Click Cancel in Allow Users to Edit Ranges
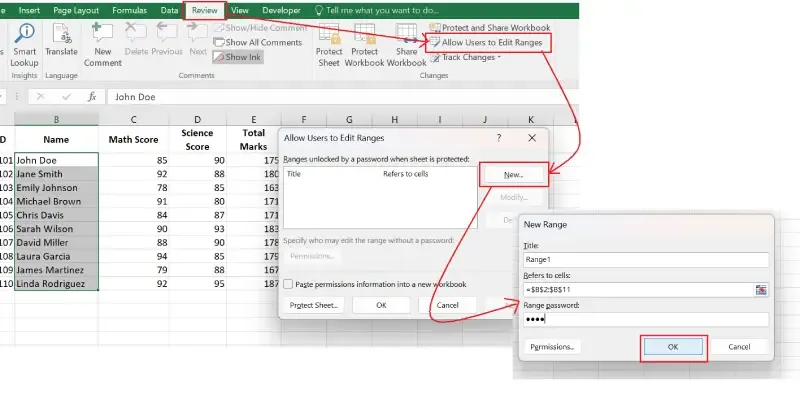Screen dimensions: 800x399 (447, 305)
